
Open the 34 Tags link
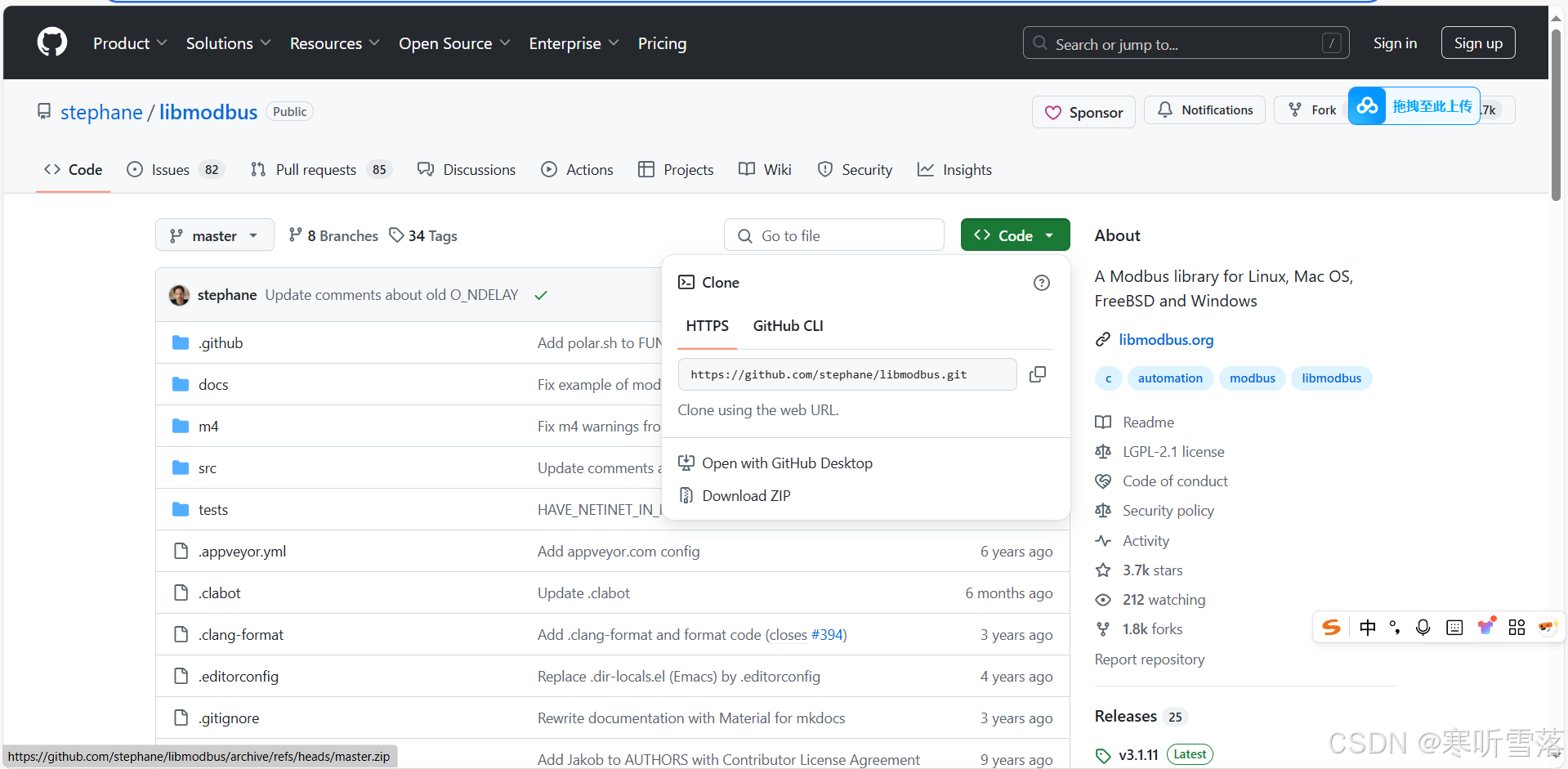423,235
